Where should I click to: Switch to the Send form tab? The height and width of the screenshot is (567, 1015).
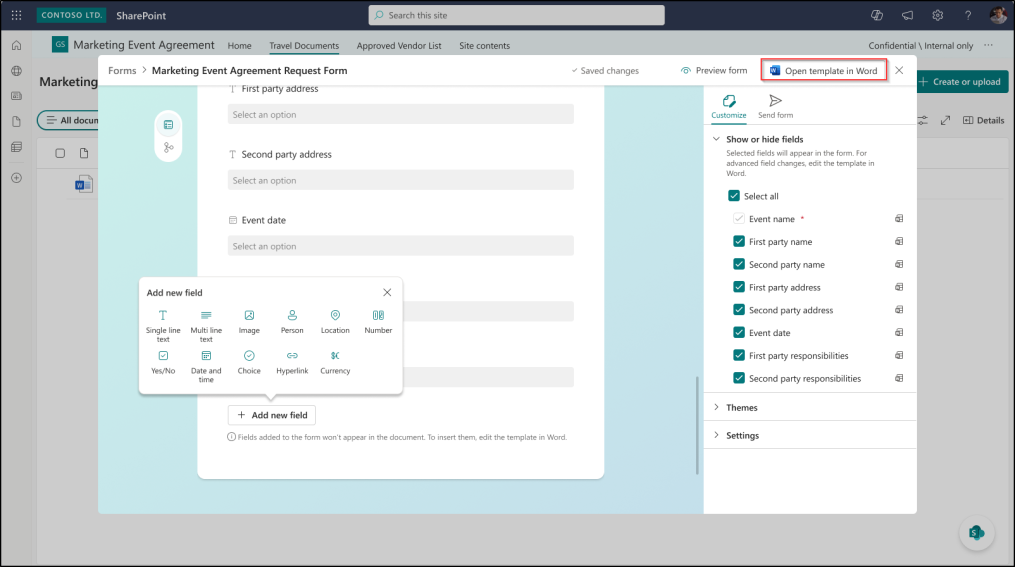click(x=775, y=107)
